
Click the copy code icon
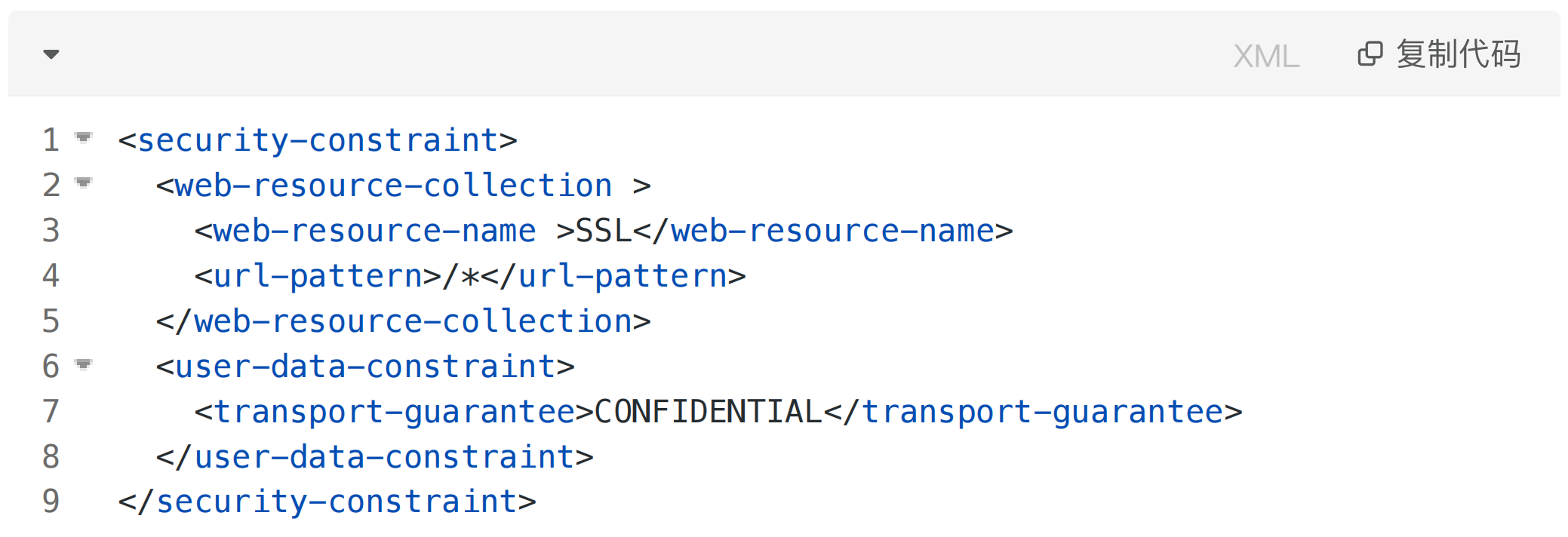[x=1370, y=54]
